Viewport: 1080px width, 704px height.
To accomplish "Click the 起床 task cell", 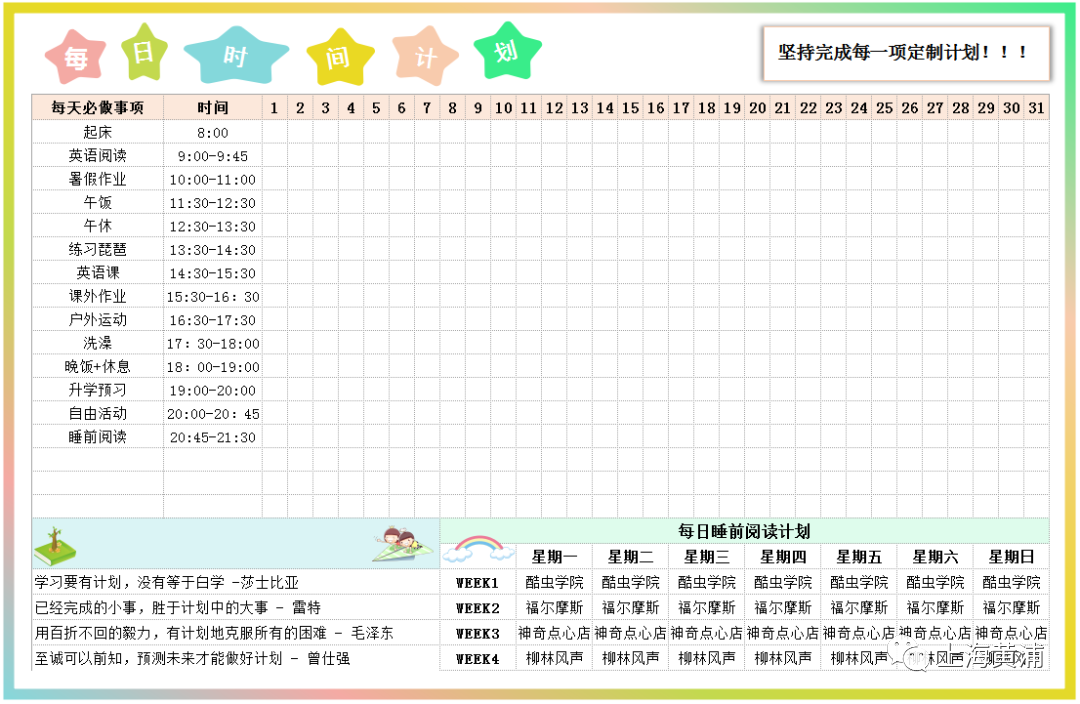I will click(97, 132).
